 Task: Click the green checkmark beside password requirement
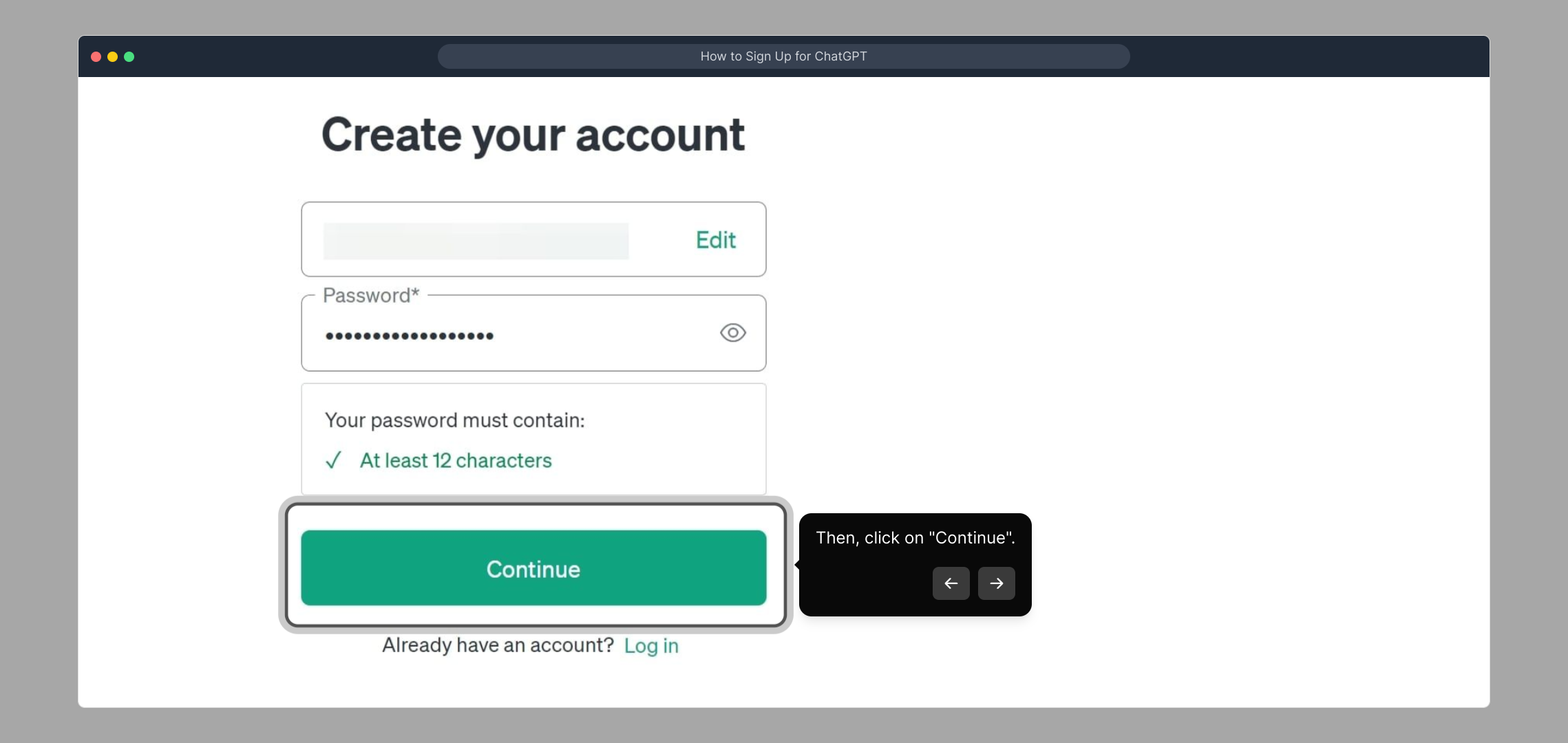click(333, 460)
